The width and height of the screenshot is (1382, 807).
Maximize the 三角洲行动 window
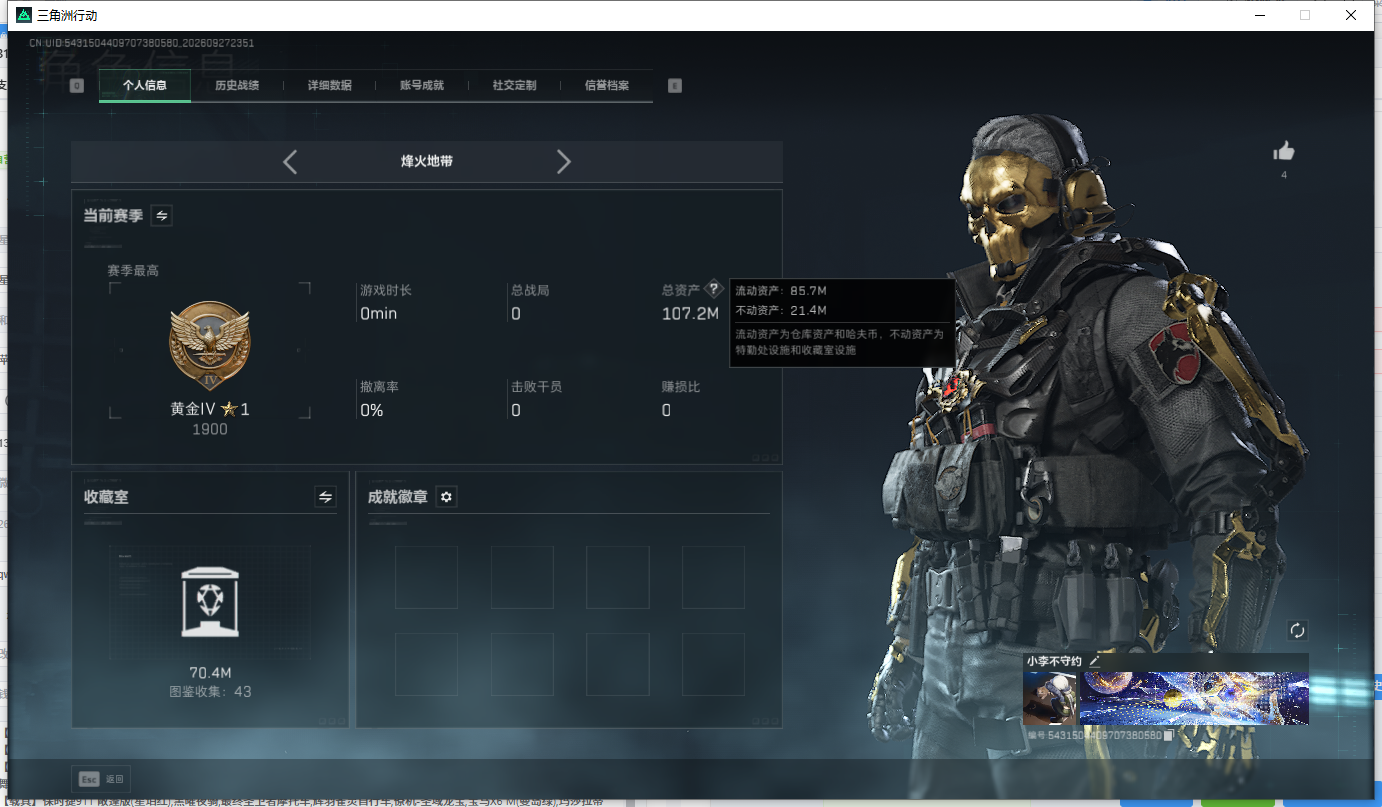[1305, 15]
